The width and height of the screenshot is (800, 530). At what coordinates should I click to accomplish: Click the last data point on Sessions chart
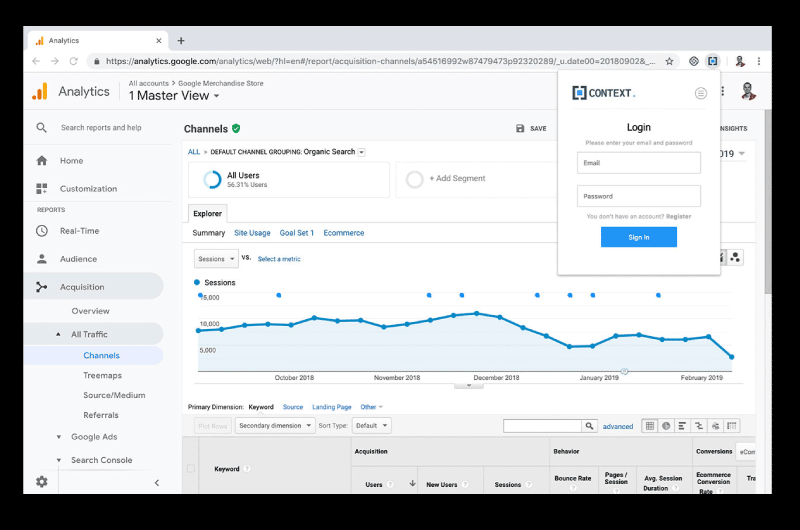[x=732, y=357]
